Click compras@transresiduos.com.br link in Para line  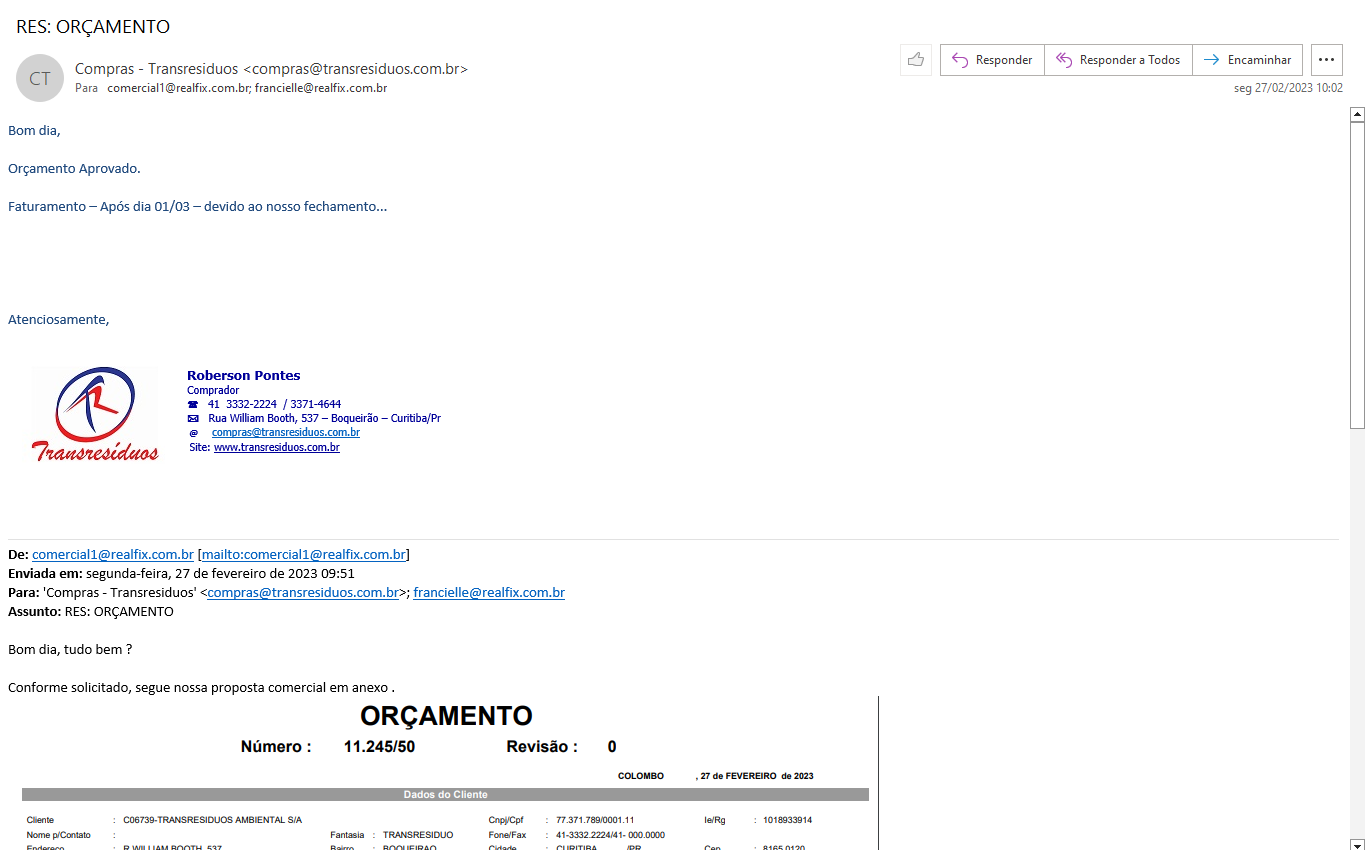pos(303,593)
